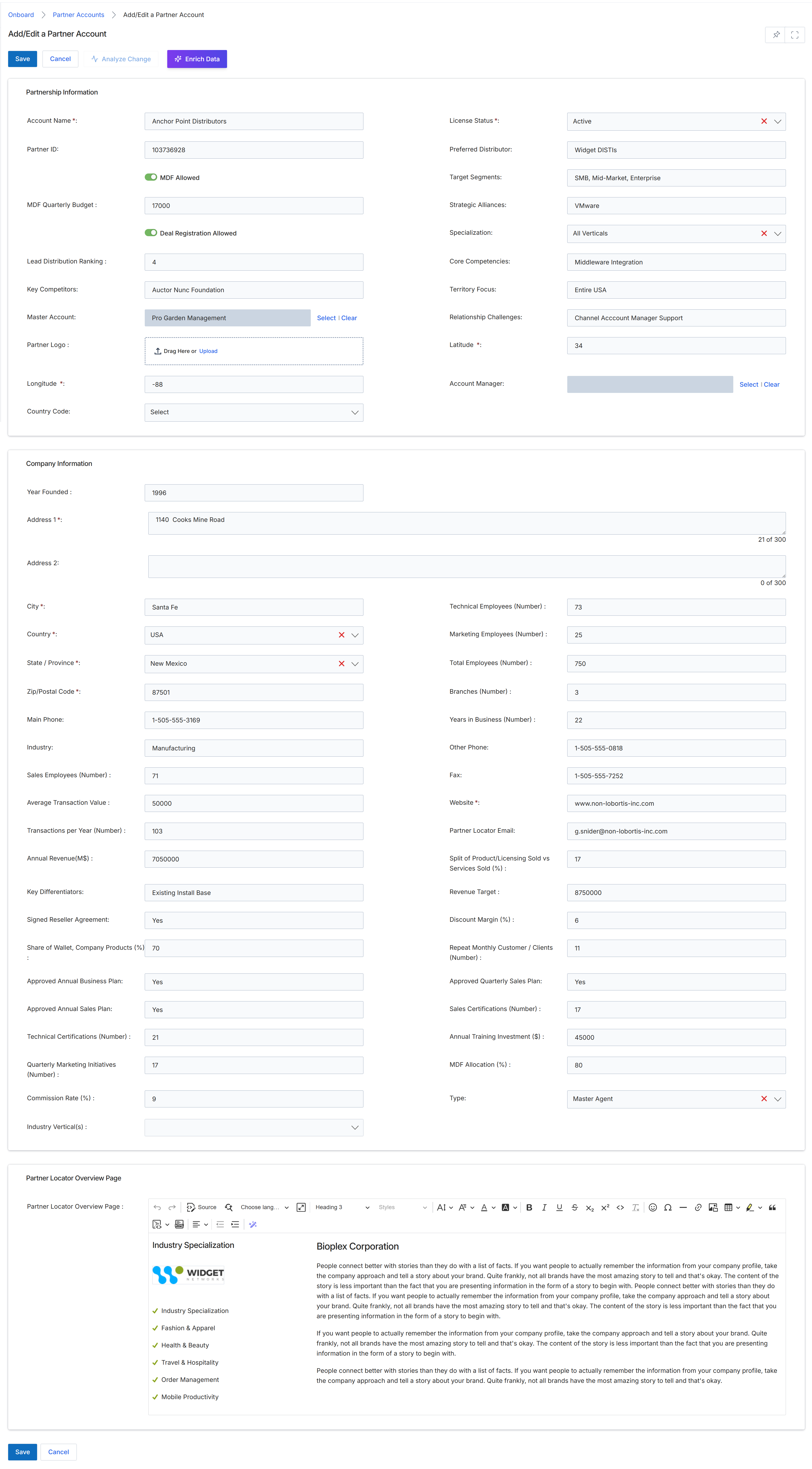812x1469 pixels.
Task: Open the Specialization dropdown arrow
Action: pyautogui.click(x=777, y=233)
